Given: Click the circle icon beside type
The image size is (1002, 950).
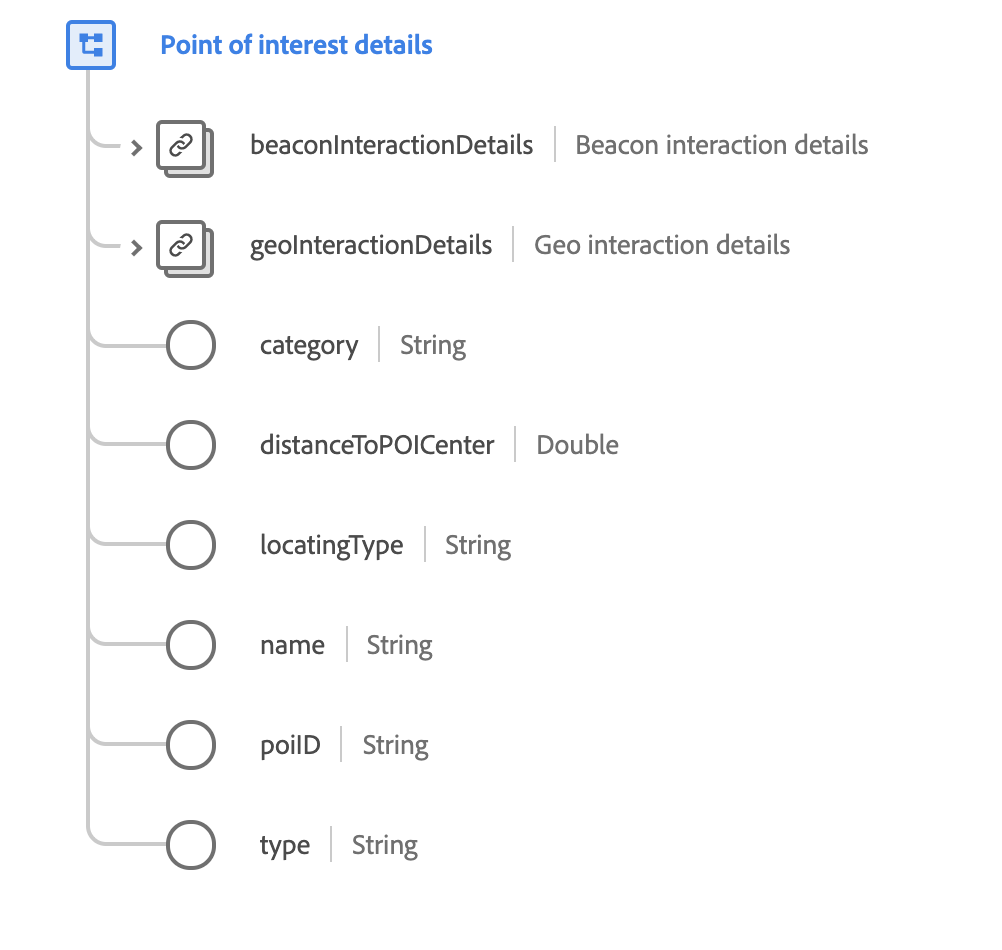Looking at the screenshot, I should (x=190, y=846).
